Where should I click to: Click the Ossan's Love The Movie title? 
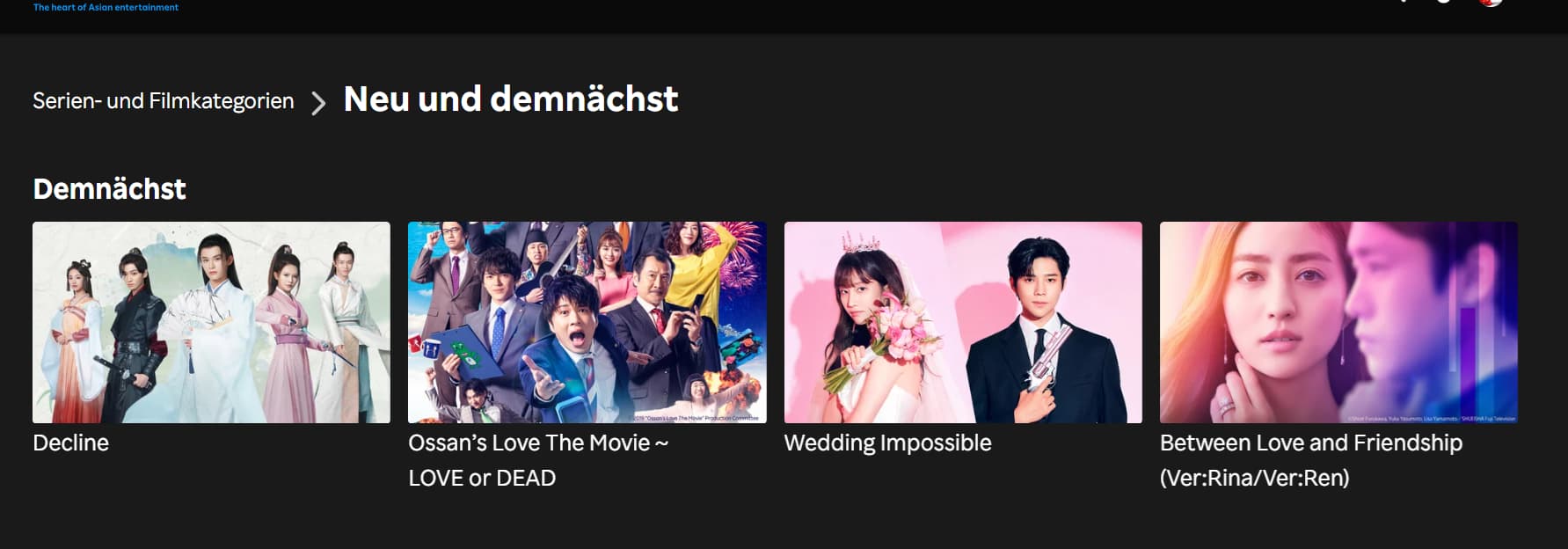pos(538,460)
